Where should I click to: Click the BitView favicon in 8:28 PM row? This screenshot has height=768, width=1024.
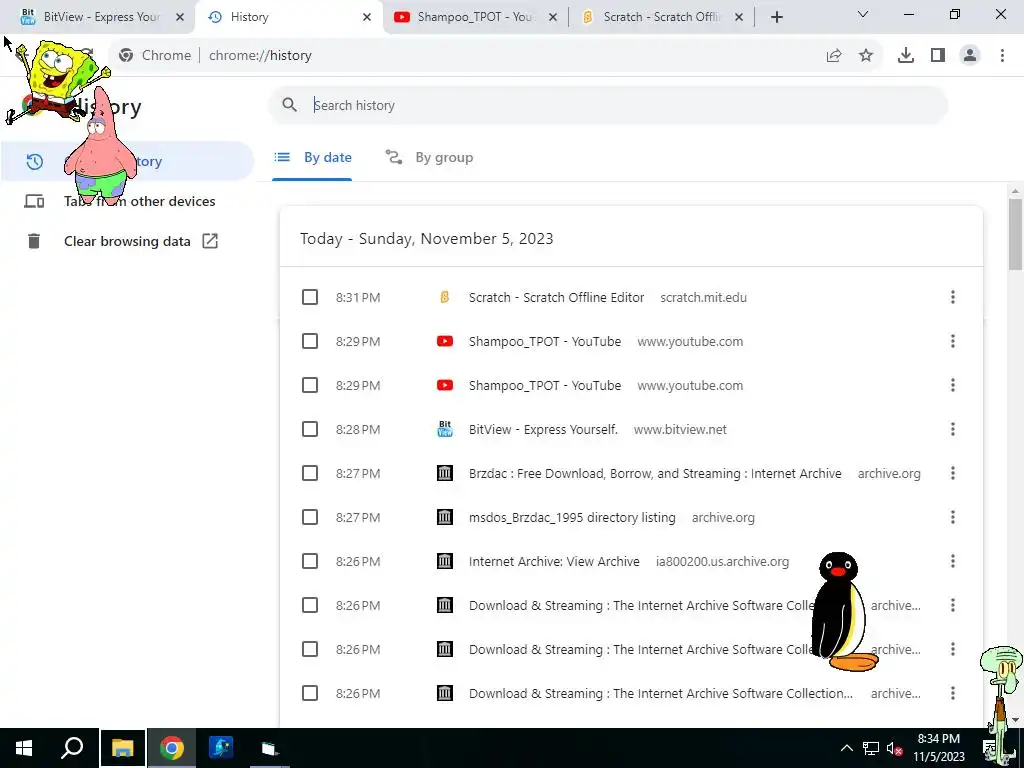tap(444, 429)
